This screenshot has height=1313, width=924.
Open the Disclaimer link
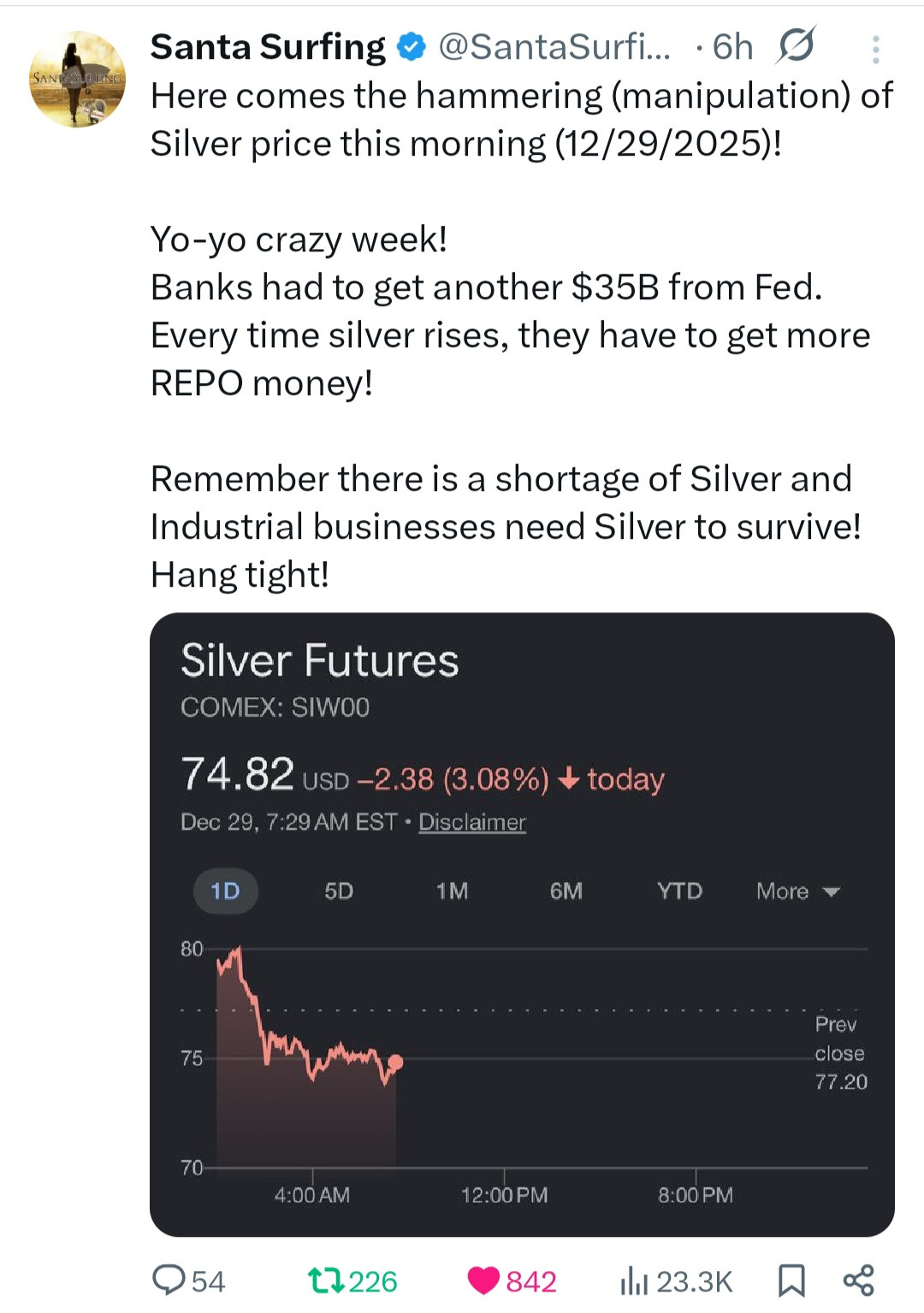coord(471,822)
